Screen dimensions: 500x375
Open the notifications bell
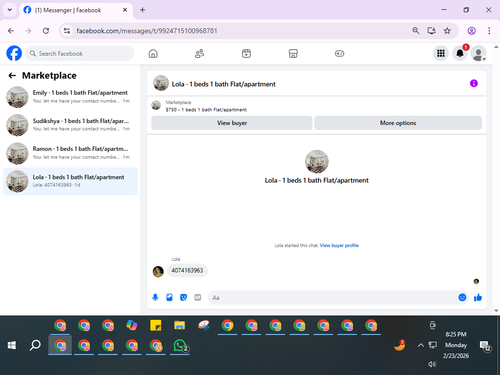tap(460, 53)
